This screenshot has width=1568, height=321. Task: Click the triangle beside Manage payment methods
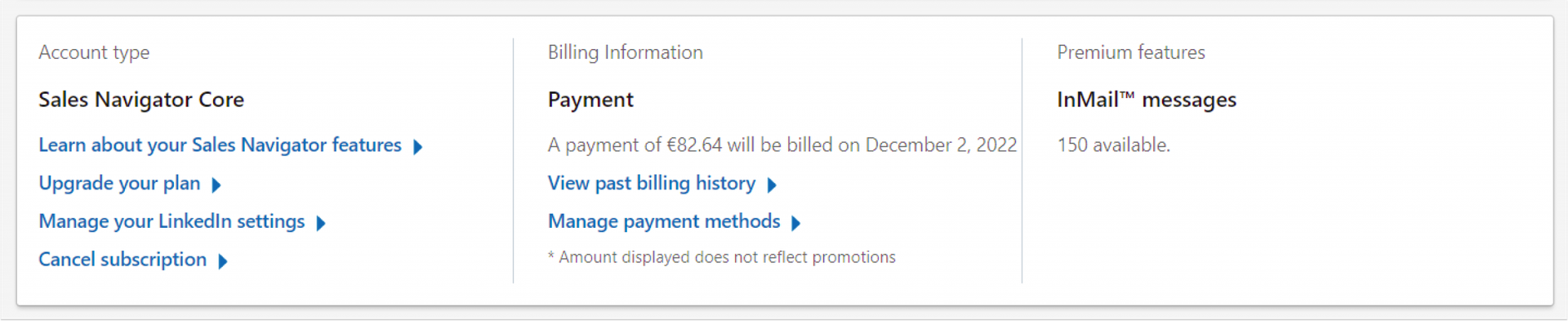coord(795,223)
